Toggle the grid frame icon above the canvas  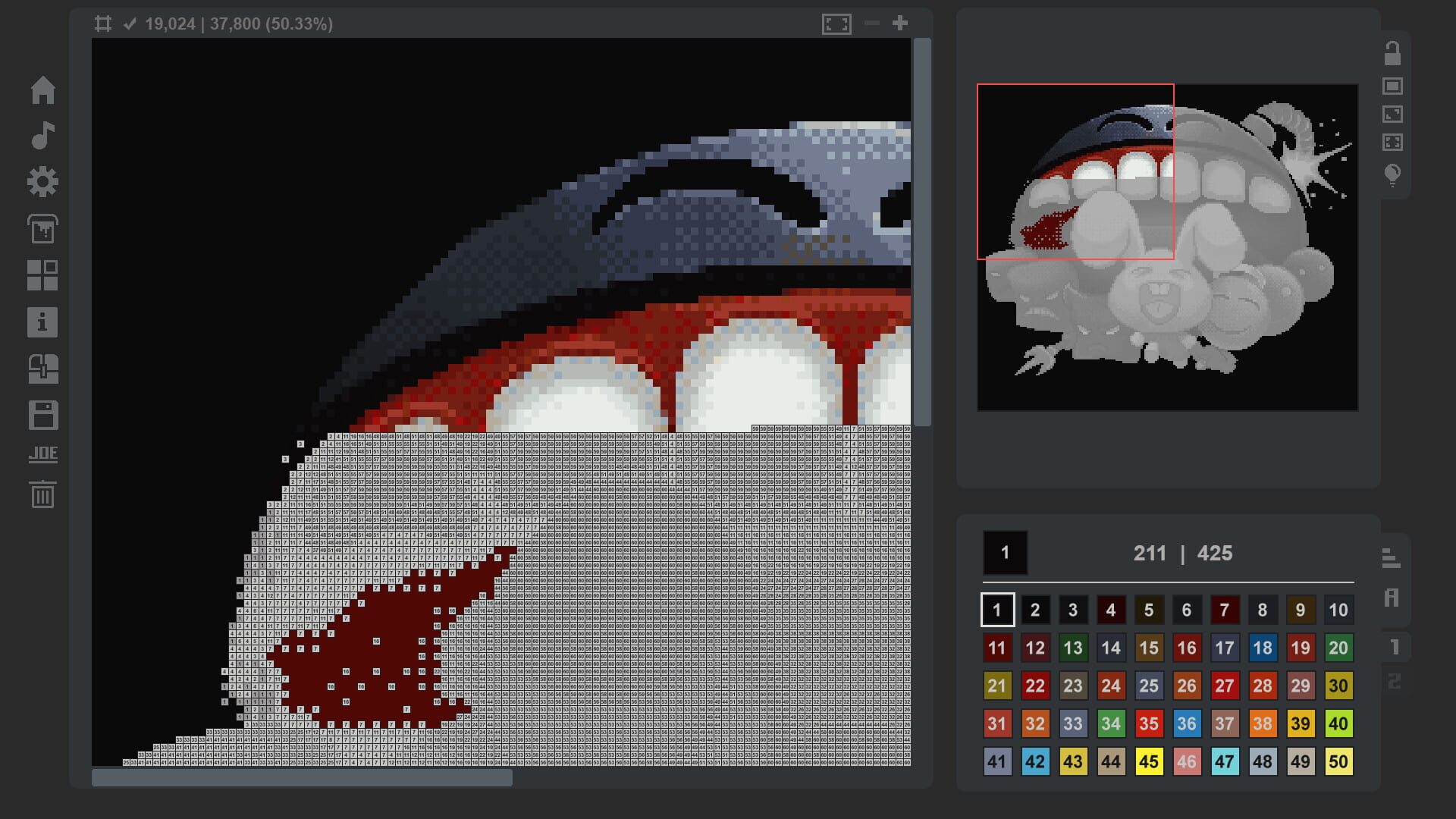tap(104, 24)
